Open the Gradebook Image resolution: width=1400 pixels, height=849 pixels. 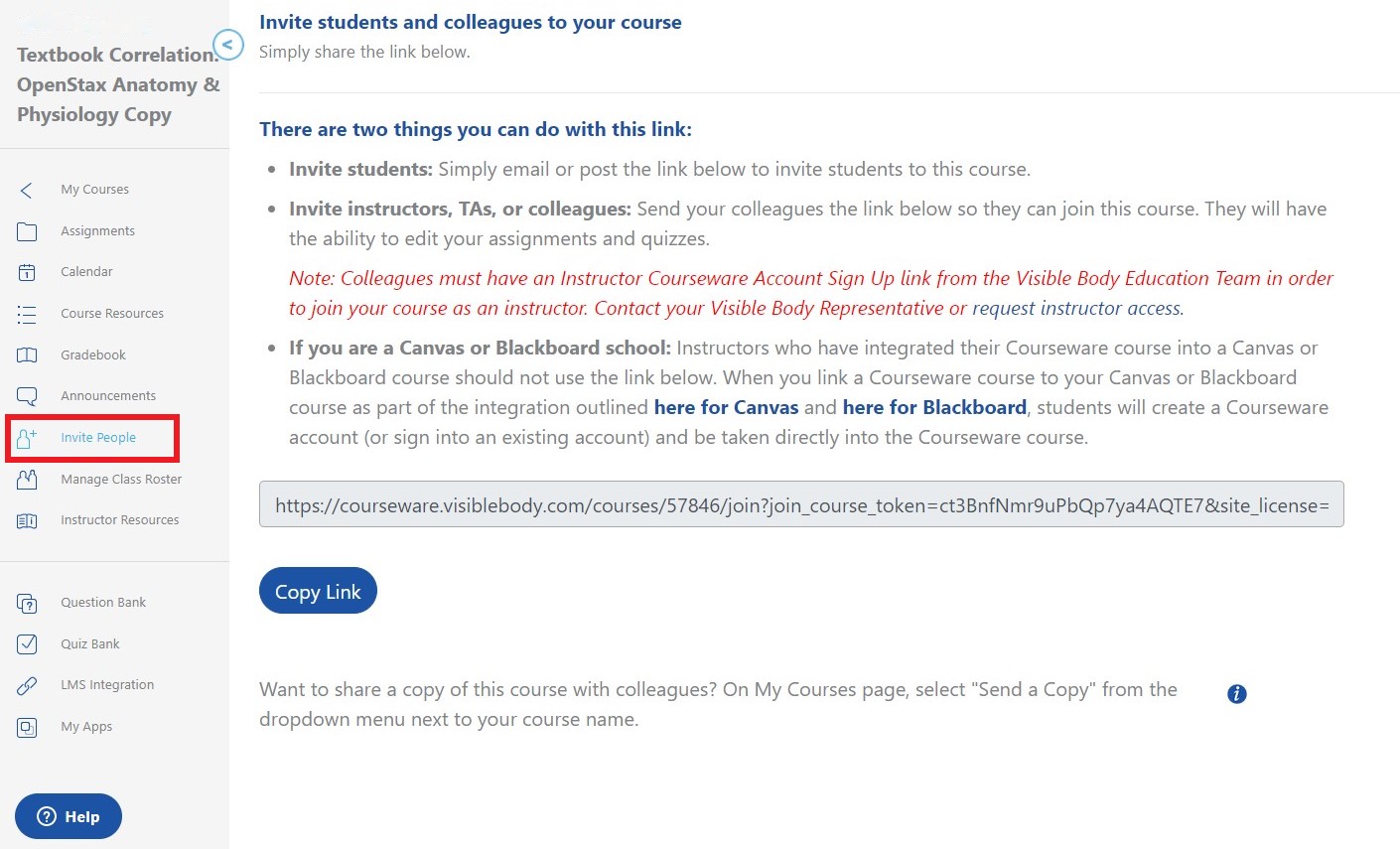91,354
